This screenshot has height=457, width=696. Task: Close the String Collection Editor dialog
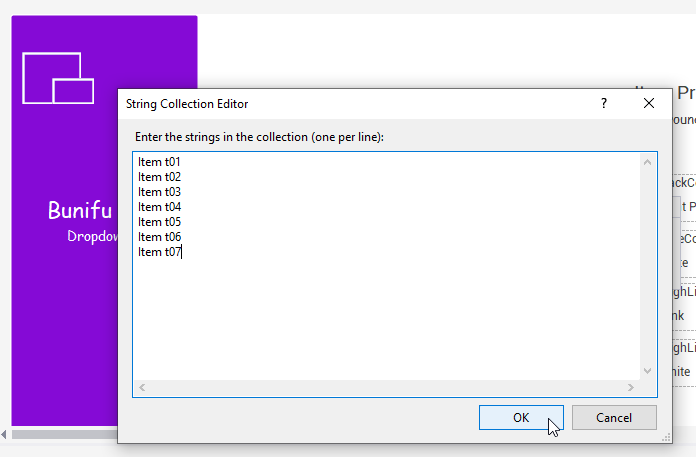(649, 103)
